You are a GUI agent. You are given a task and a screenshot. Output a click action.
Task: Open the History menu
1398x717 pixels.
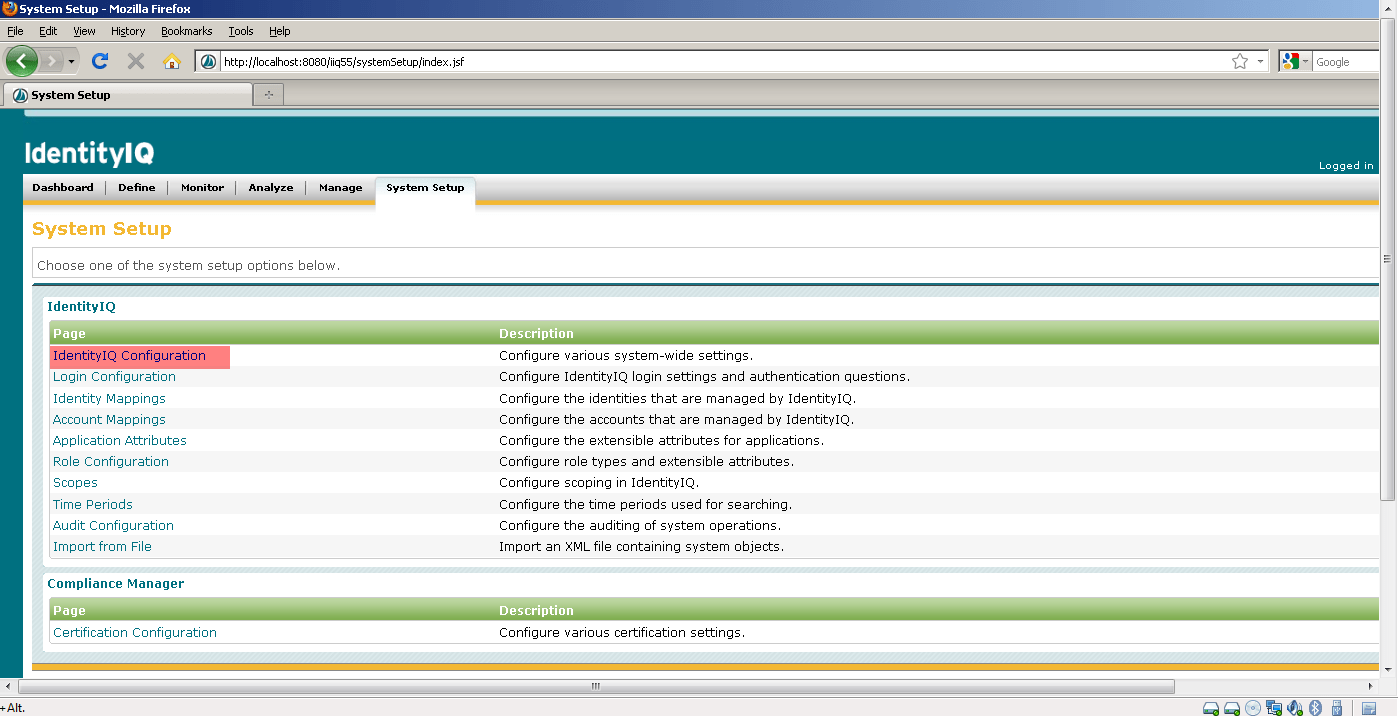[x=128, y=31]
